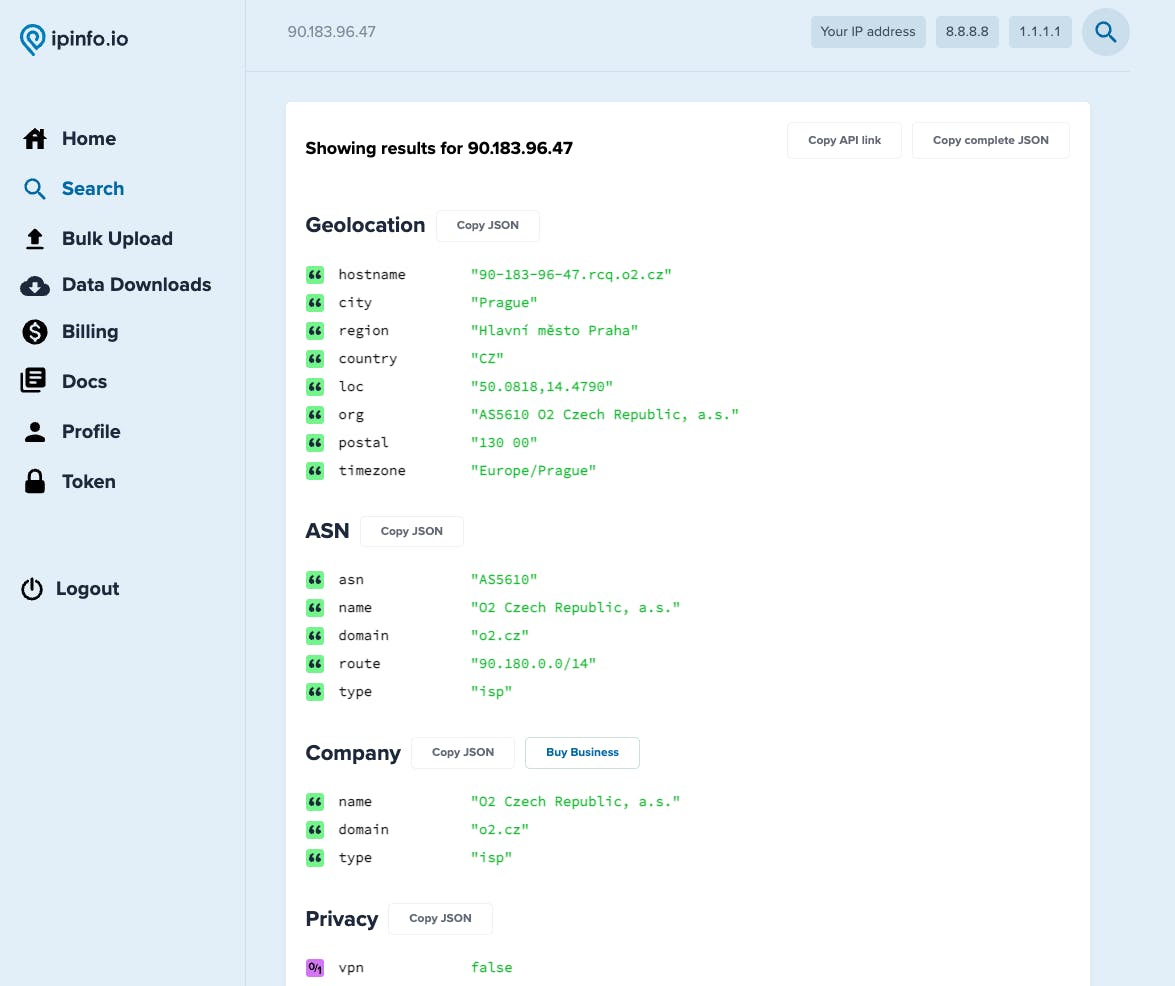Click the Billing dollar icon
The width and height of the screenshot is (1175, 986).
pos(34,332)
